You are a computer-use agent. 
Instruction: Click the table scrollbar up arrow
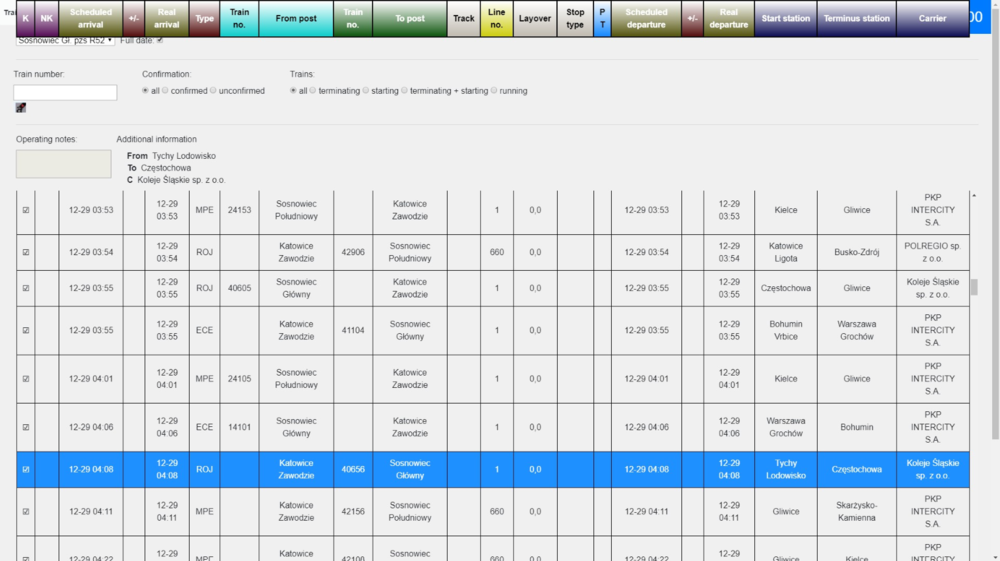[x=974, y=196]
